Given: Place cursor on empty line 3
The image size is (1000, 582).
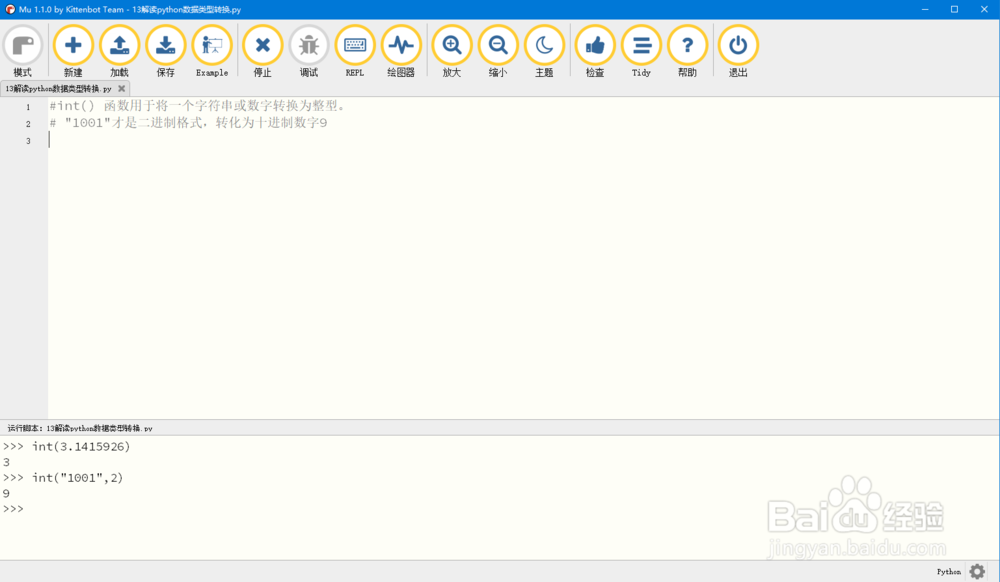Looking at the screenshot, I should point(523,140).
